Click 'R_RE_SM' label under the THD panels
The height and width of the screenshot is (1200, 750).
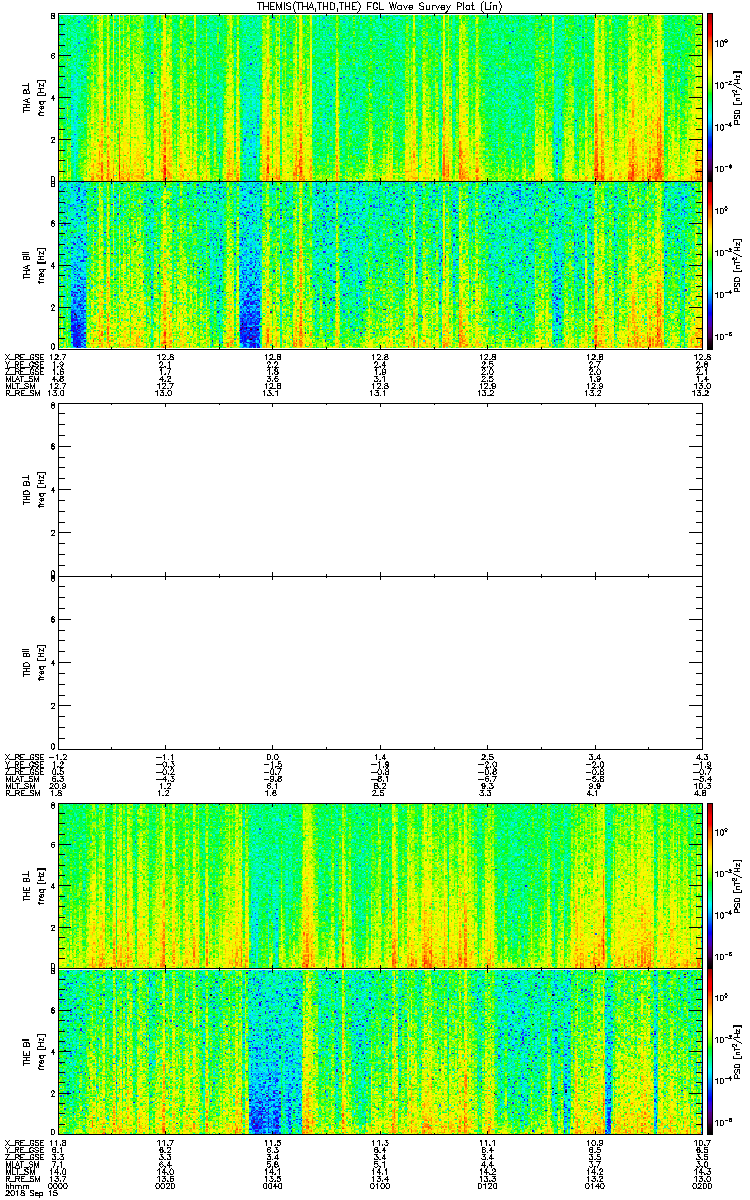click(x=25, y=793)
